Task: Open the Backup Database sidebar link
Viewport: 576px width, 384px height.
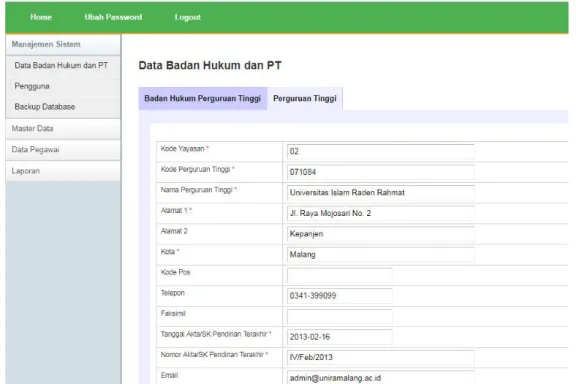Action: click(x=45, y=107)
